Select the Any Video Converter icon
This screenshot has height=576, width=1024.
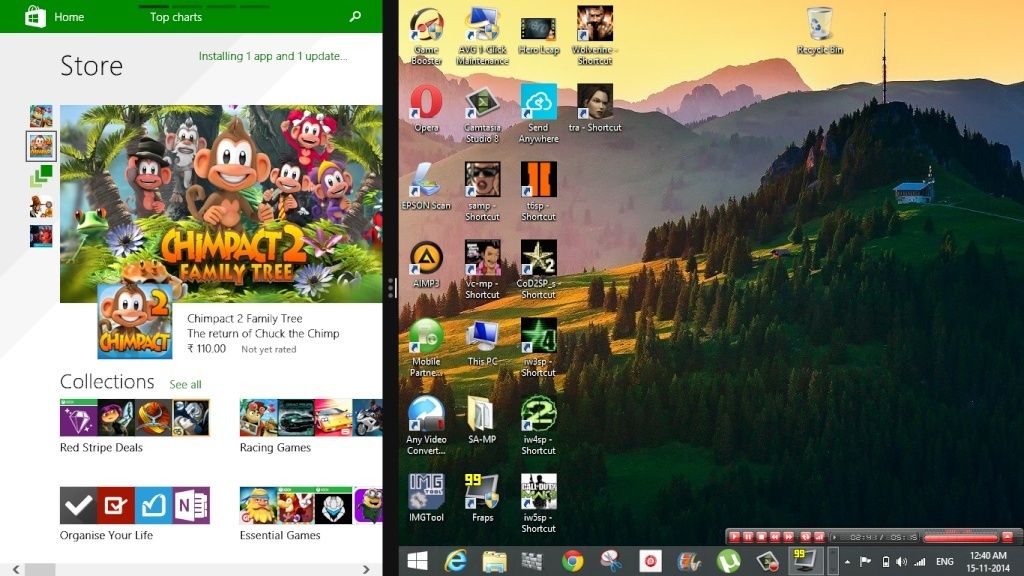coord(426,425)
